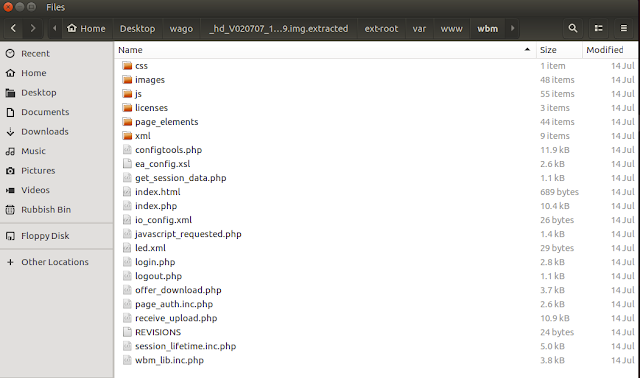Select the index.html file icon
This screenshot has height=378, width=640.
pos(127,192)
